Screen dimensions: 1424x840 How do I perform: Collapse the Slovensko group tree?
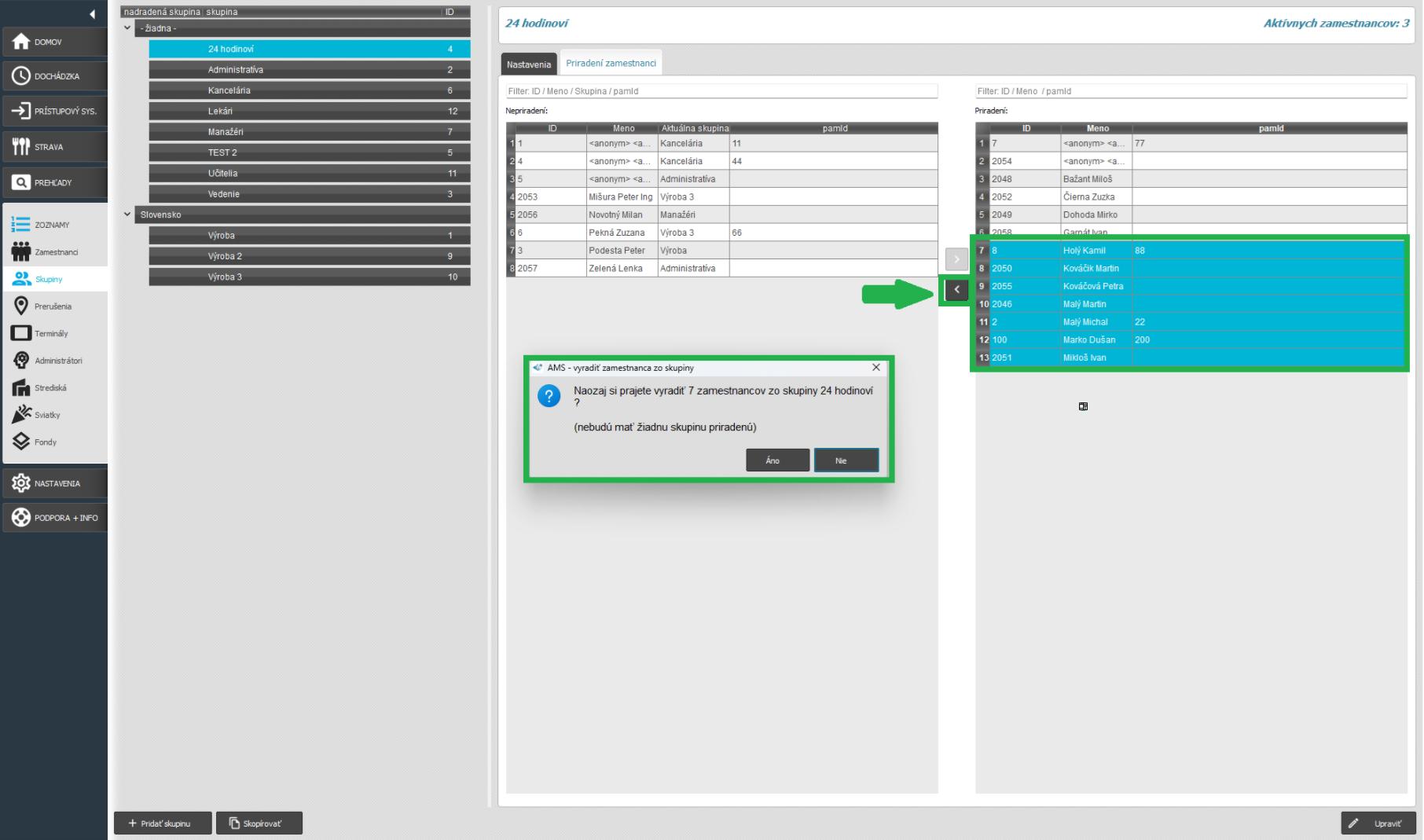click(127, 215)
